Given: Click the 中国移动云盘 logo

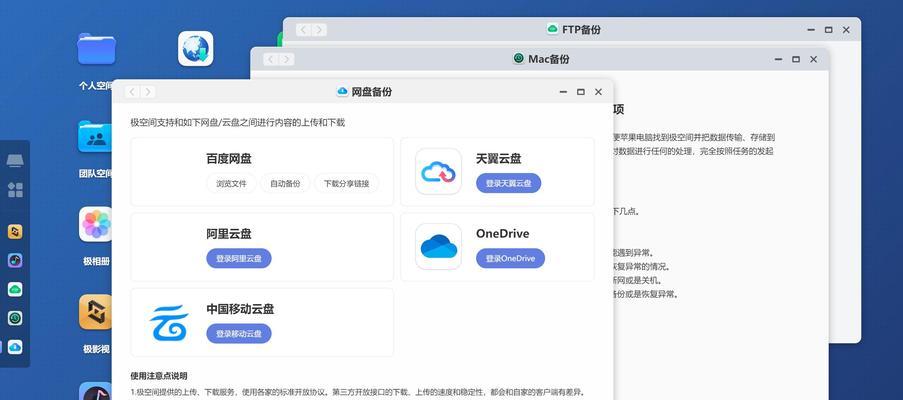Looking at the screenshot, I should tap(169, 322).
